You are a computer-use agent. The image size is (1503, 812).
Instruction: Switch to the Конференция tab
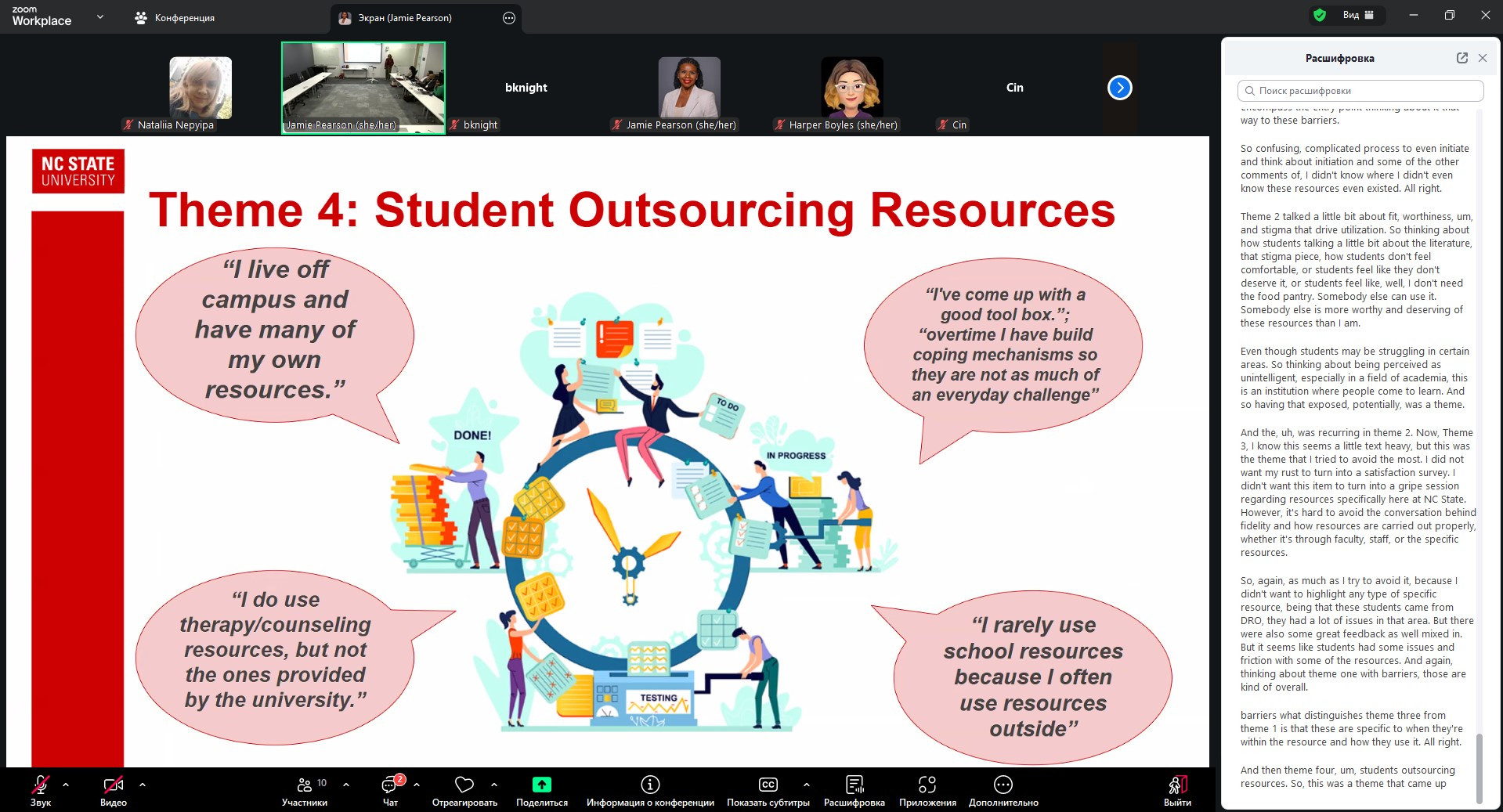click(x=175, y=18)
